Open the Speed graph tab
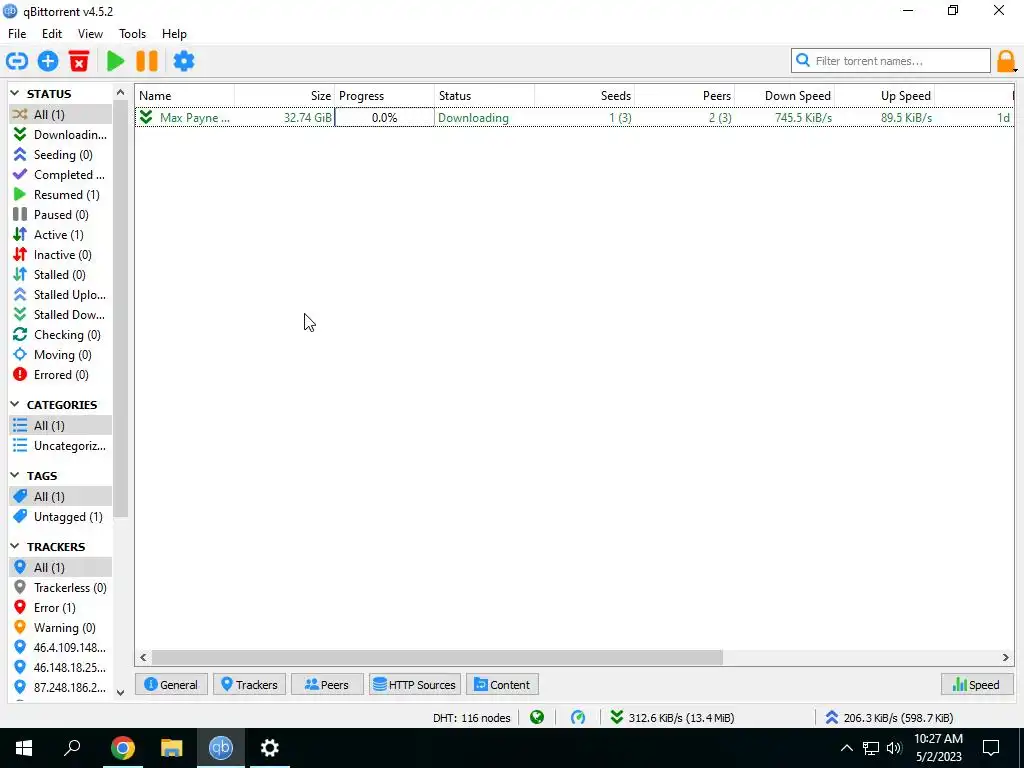The width and height of the screenshot is (1024, 768). 977,685
